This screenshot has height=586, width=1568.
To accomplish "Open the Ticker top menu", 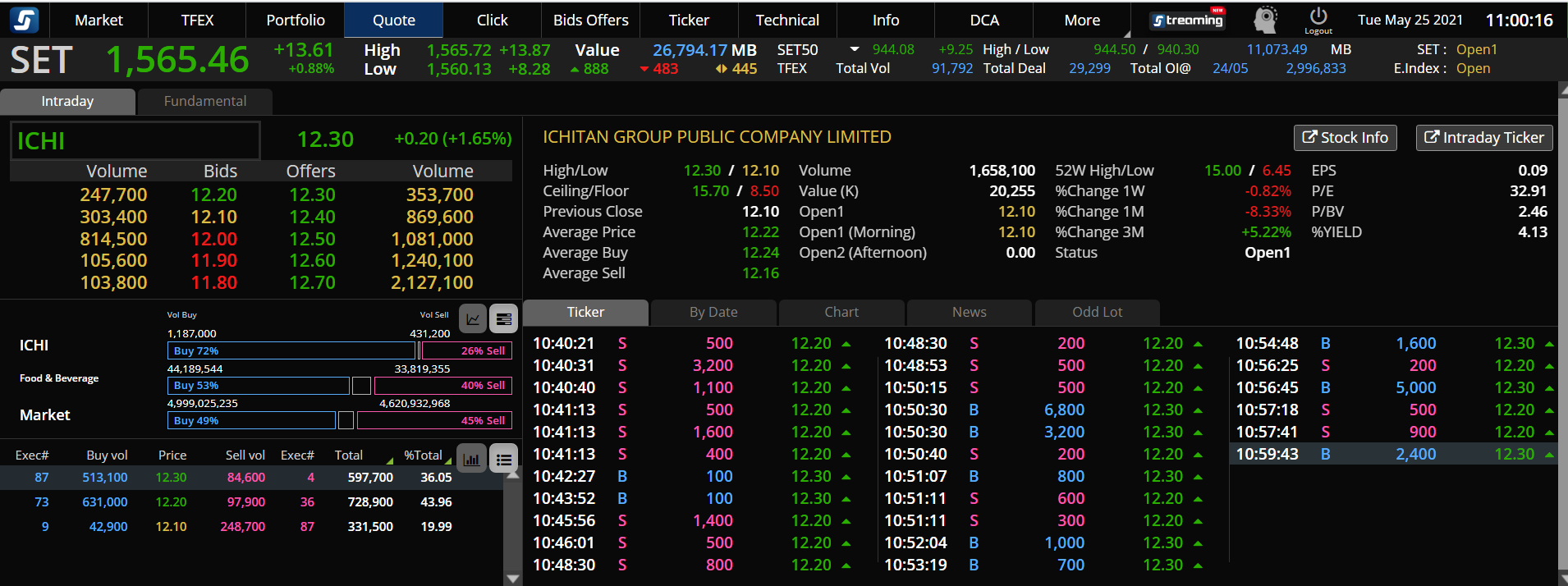I will [689, 20].
